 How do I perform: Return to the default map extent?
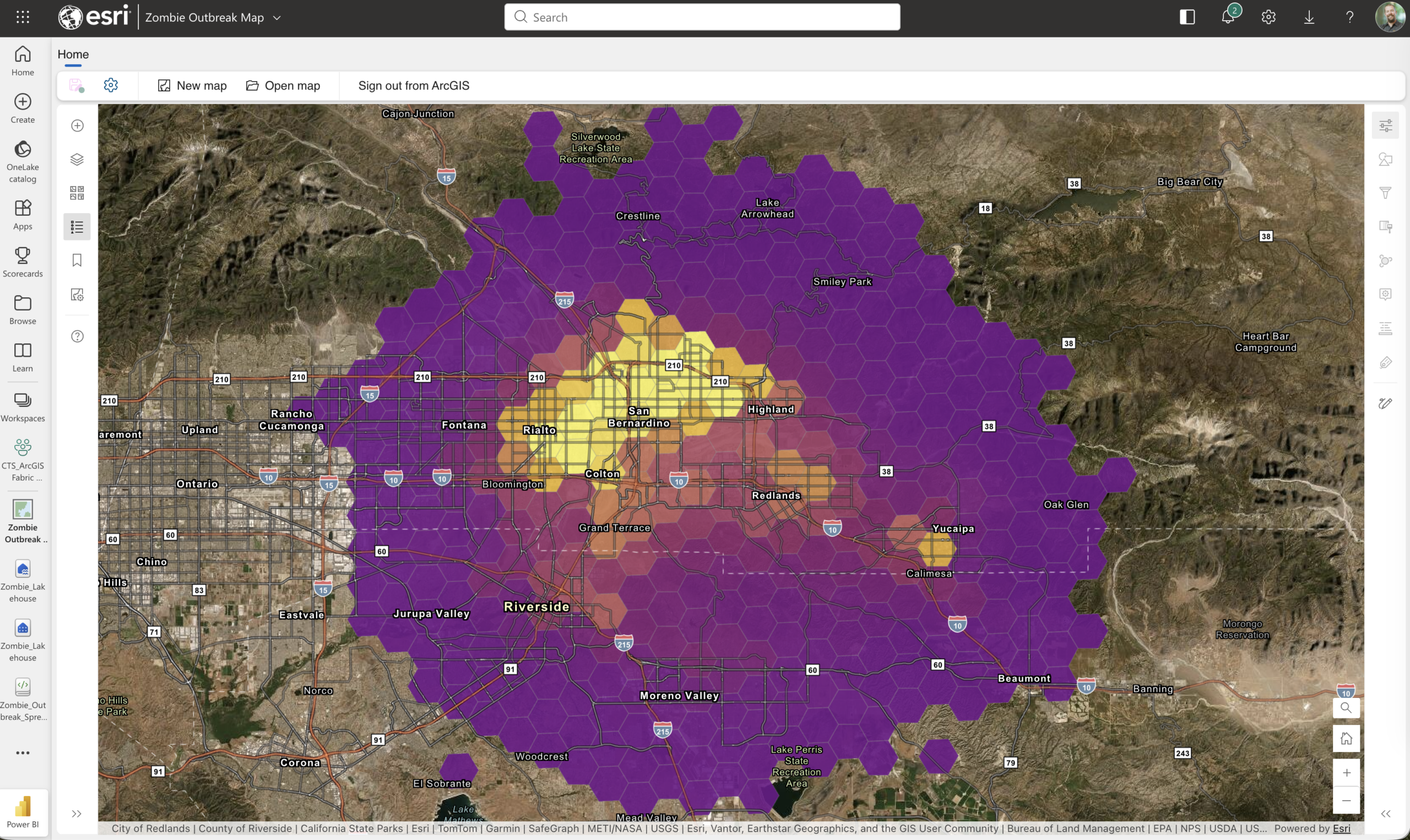1346,739
